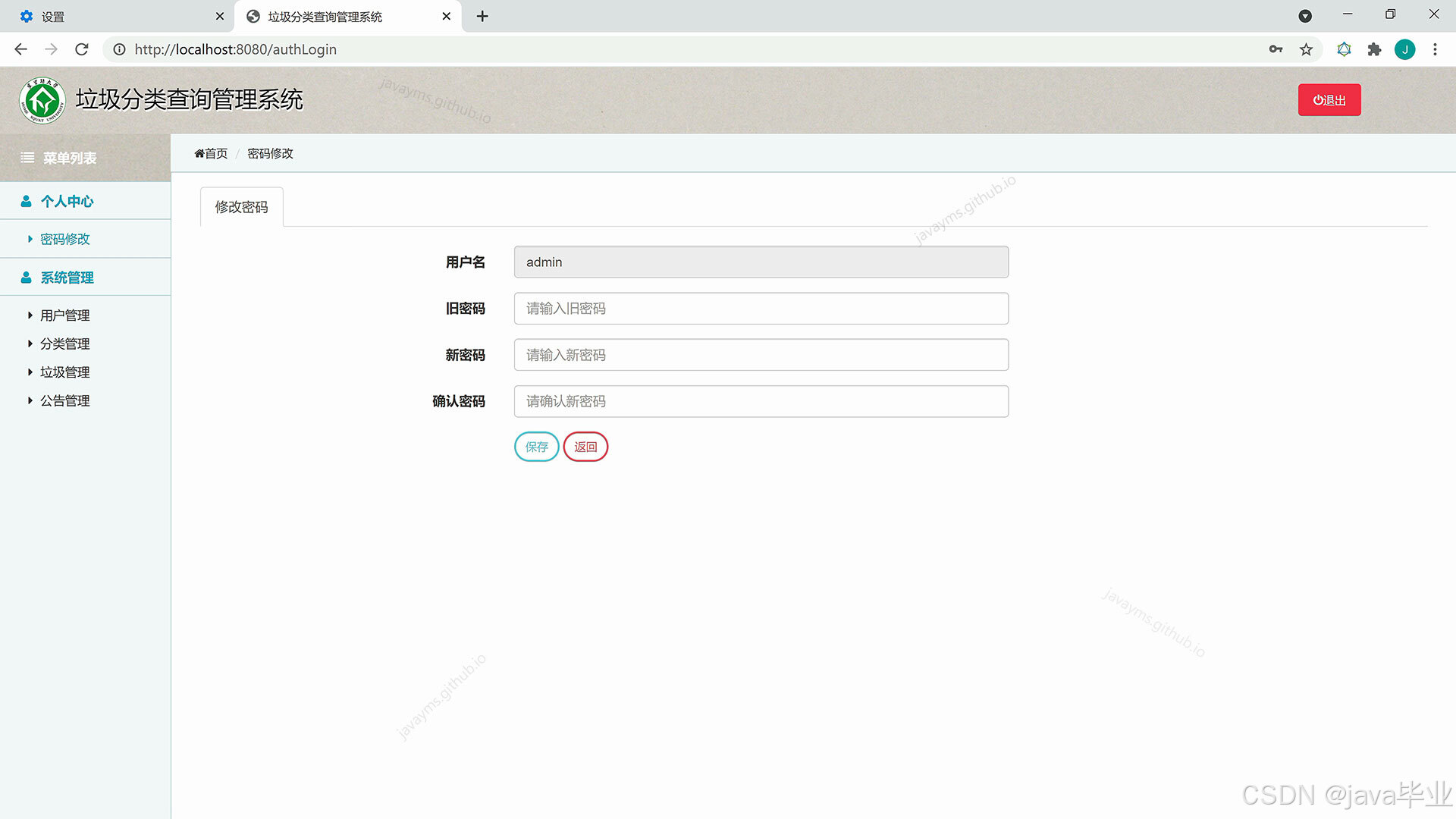This screenshot has width=1456, height=819.
Task: Open 垃圾管理 menu item
Action: point(64,372)
